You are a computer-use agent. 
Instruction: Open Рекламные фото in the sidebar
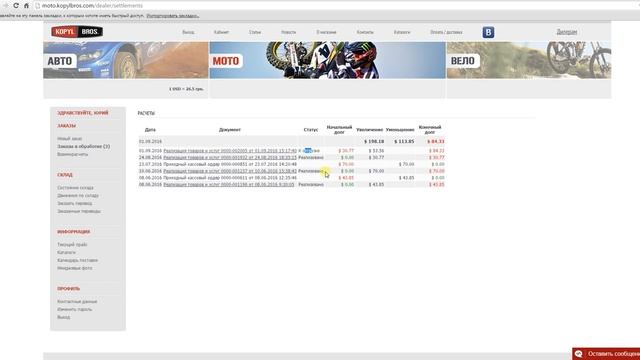[x=75, y=268]
